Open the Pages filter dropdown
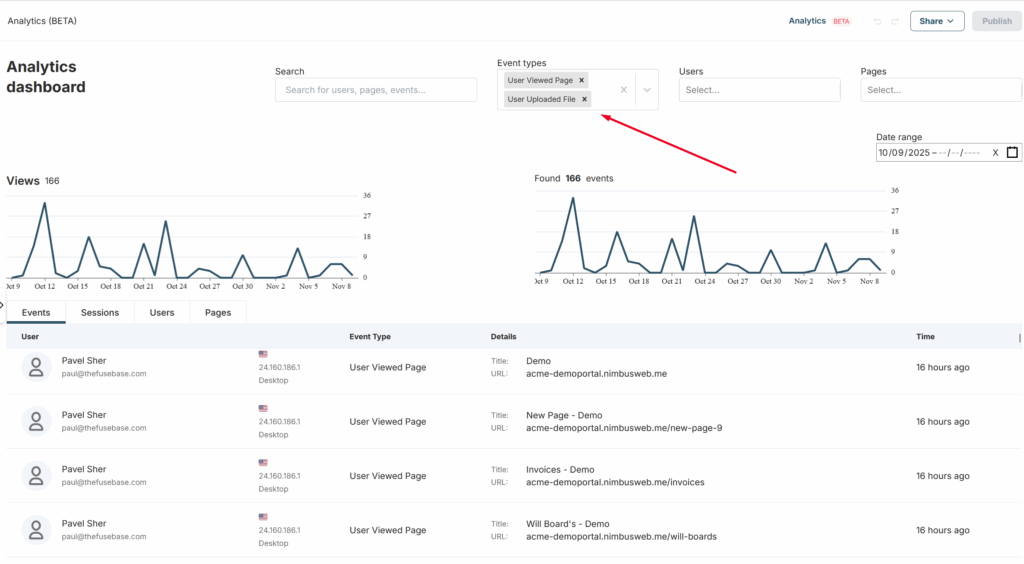The image size is (1024, 564). [939, 90]
